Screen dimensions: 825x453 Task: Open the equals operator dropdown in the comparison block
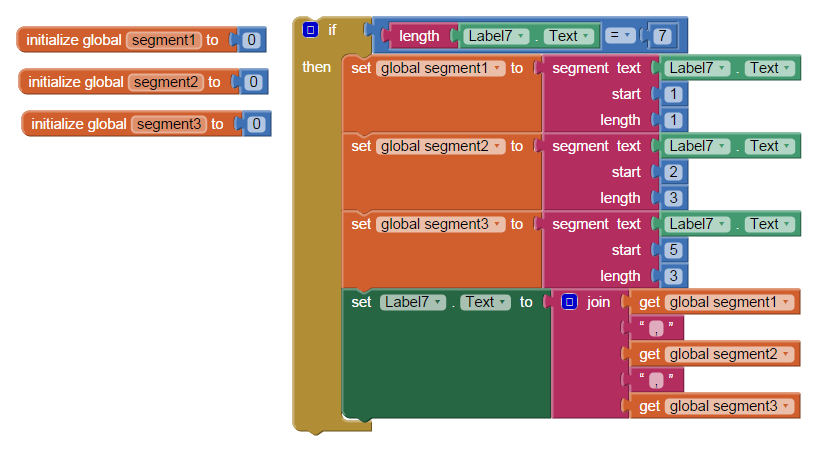click(620, 35)
